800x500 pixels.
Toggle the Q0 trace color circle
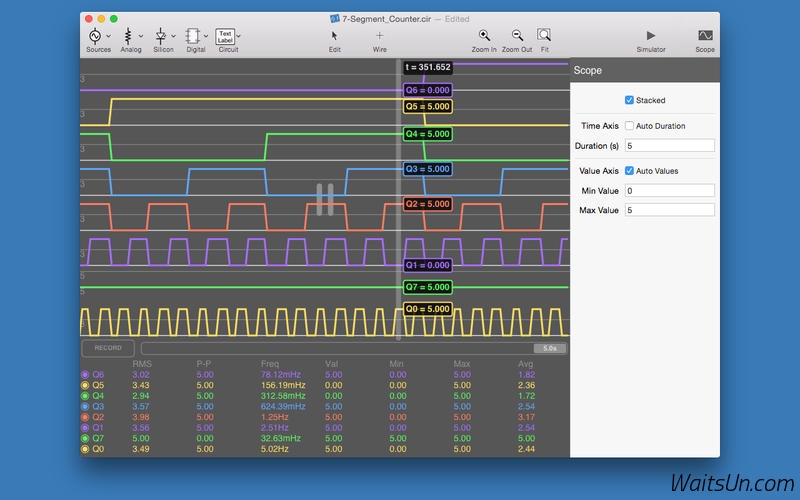click(x=85, y=449)
